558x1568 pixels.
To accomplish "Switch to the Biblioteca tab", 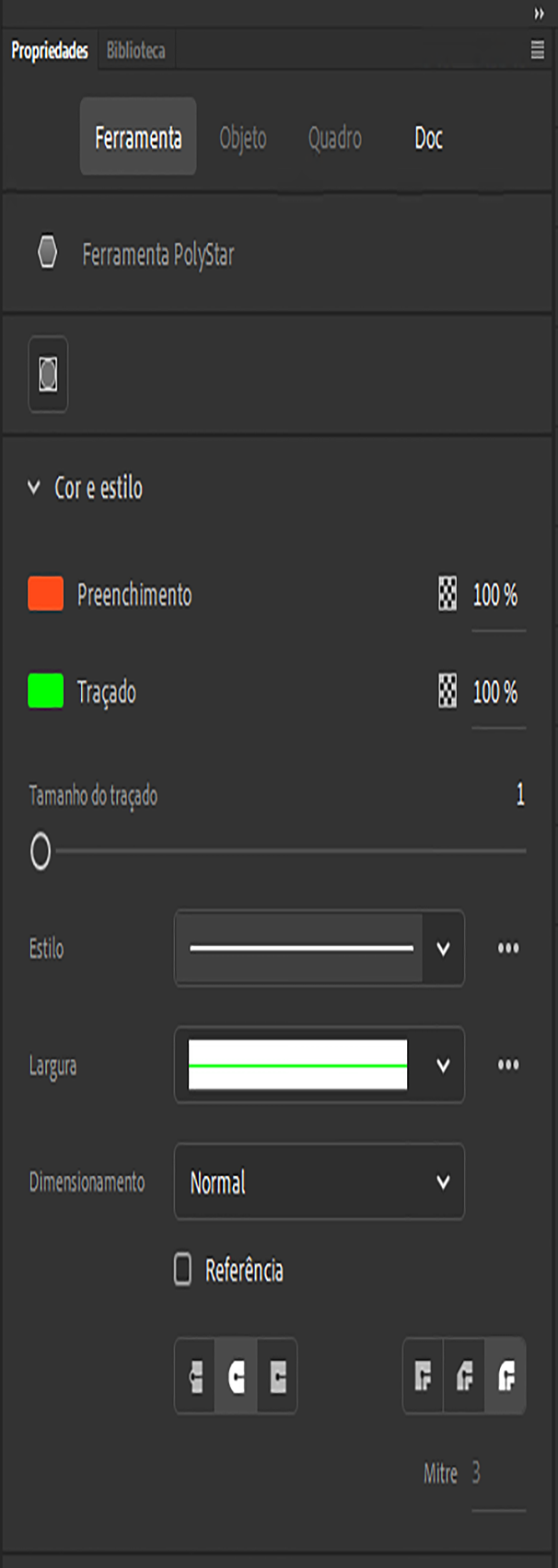I will pos(135,51).
